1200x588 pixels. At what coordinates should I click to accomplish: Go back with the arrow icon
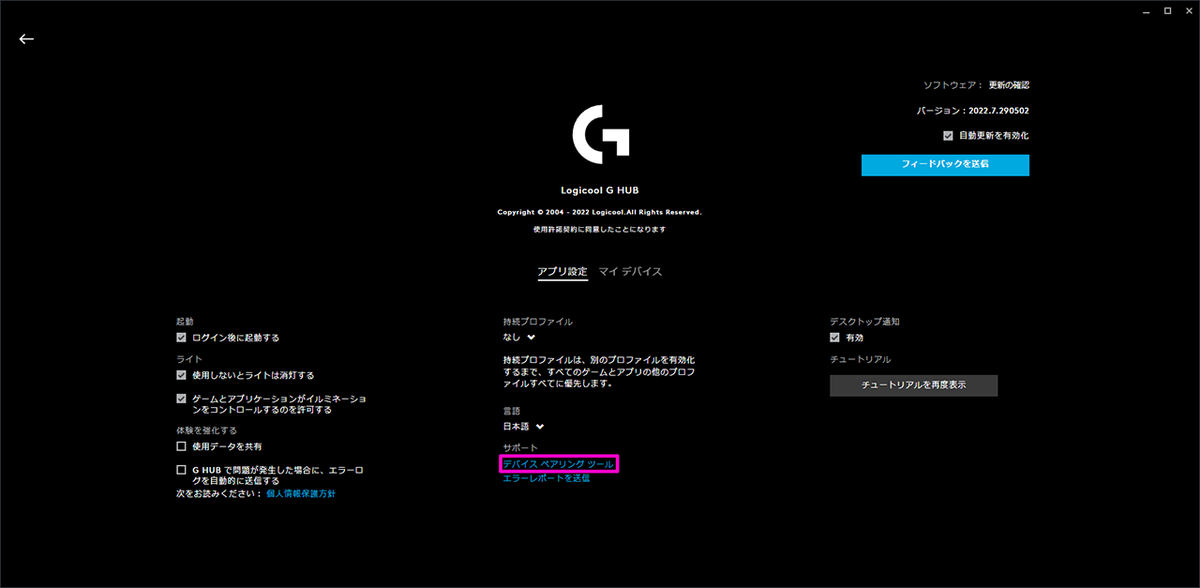[26, 39]
